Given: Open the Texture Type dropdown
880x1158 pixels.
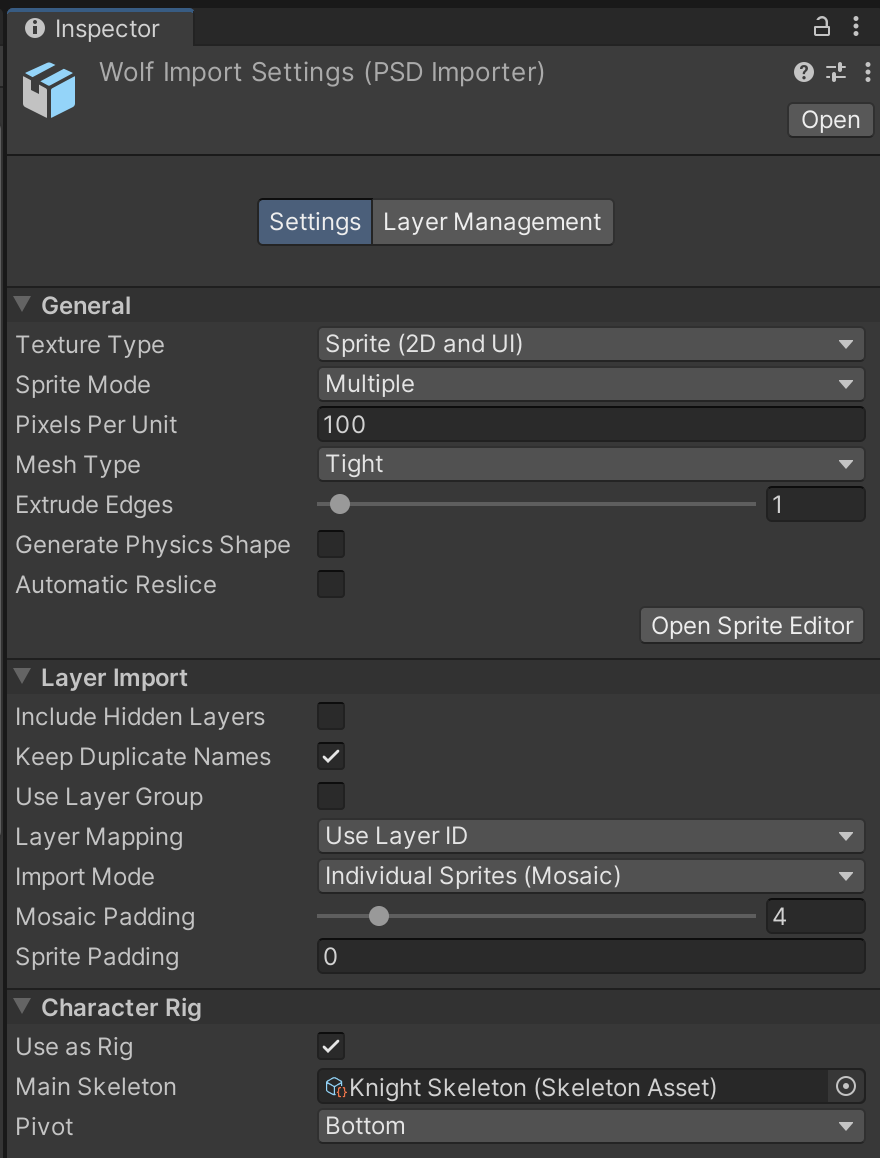Looking at the screenshot, I should click(x=590, y=345).
